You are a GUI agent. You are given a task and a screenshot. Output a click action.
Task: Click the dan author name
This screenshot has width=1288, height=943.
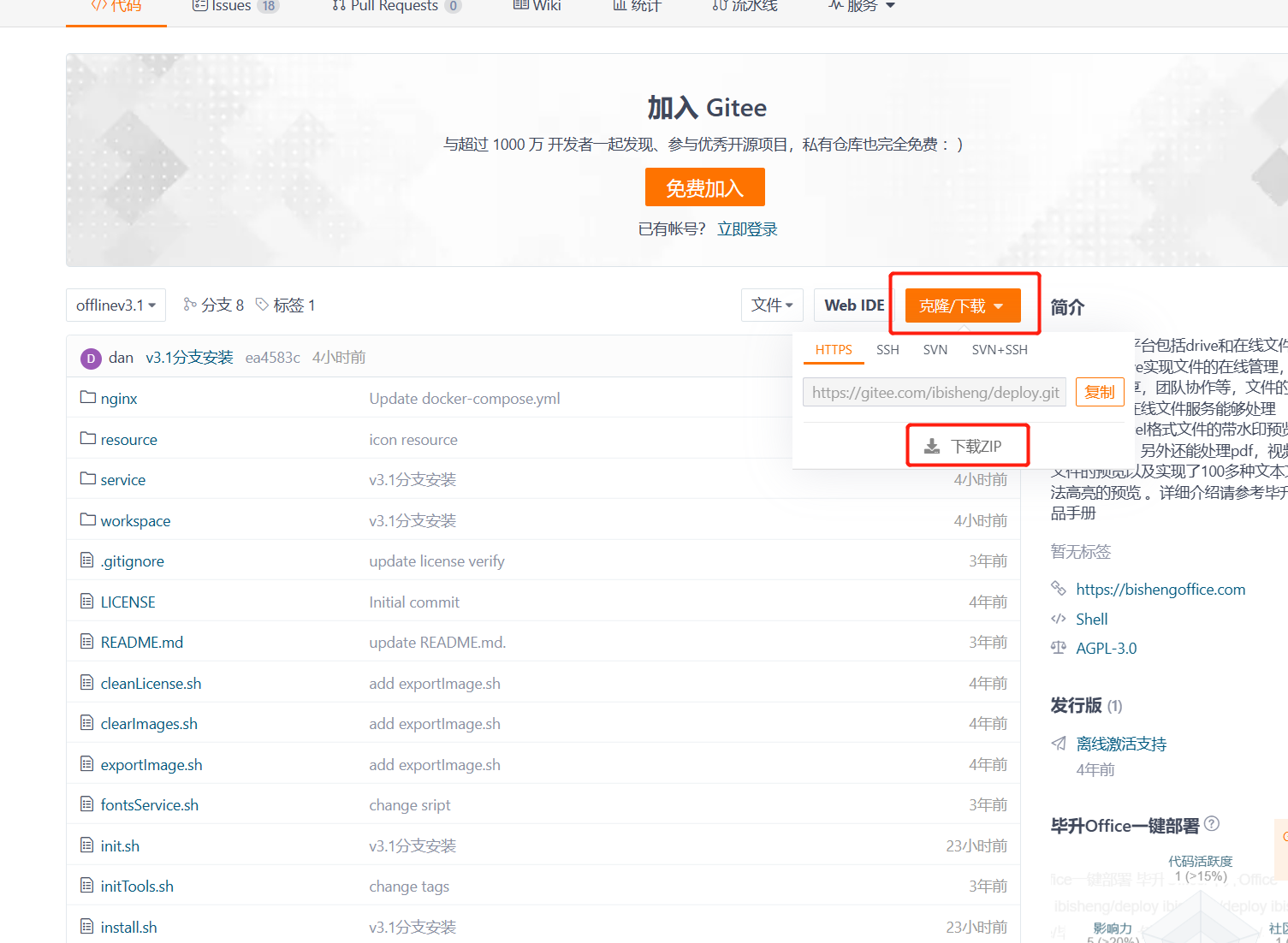click(121, 358)
